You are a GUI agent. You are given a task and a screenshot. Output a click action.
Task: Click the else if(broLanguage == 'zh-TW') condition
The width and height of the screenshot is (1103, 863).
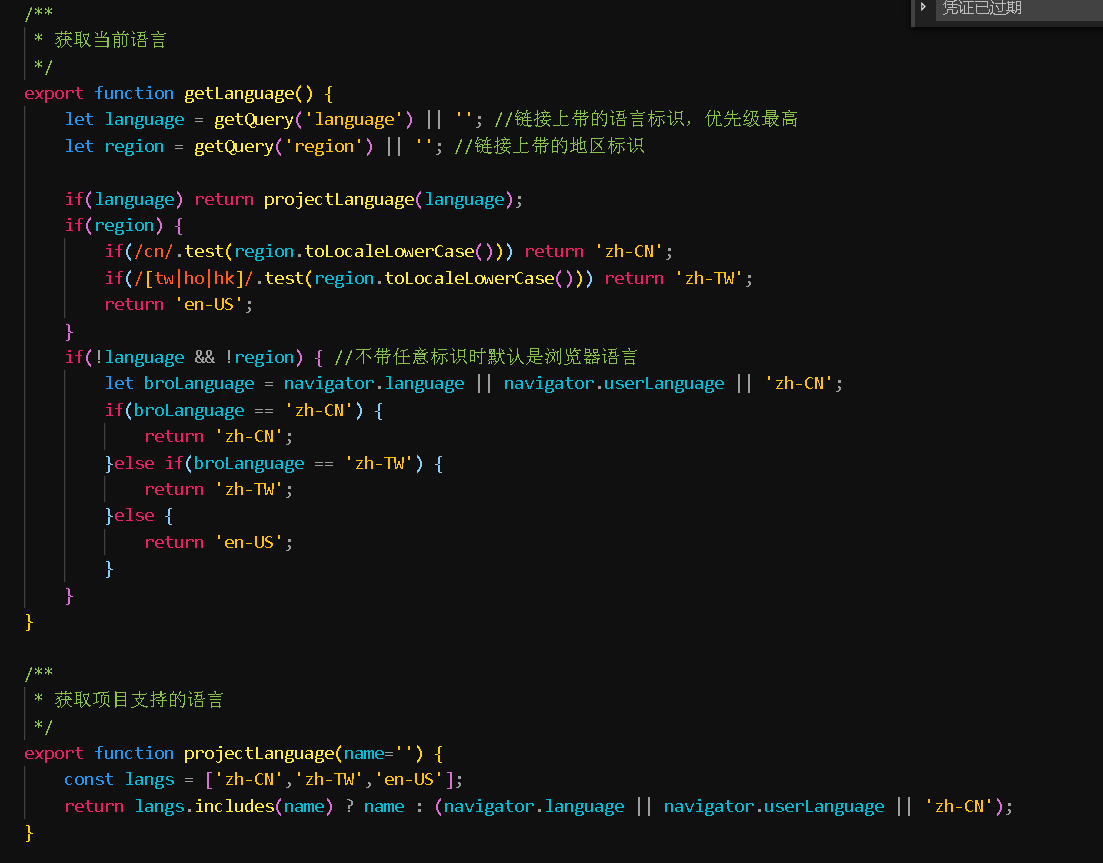(269, 464)
